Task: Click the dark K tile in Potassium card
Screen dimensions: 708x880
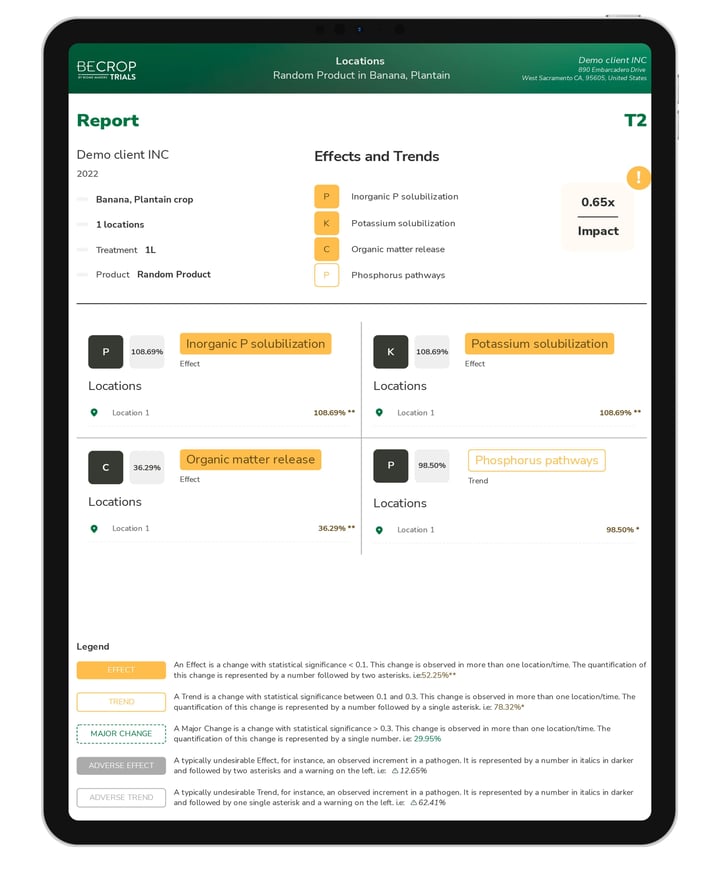Action: (x=390, y=352)
